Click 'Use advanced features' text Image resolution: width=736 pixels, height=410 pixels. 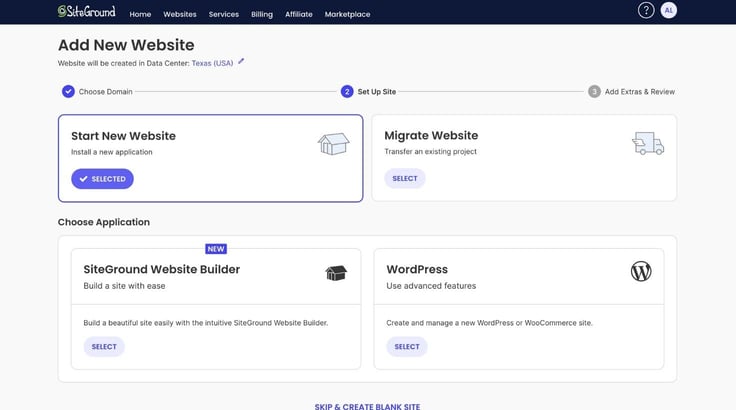tap(431, 286)
